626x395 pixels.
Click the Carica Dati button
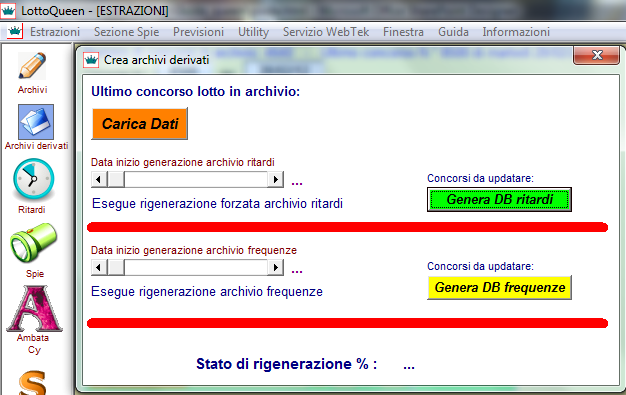(x=140, y=124)
